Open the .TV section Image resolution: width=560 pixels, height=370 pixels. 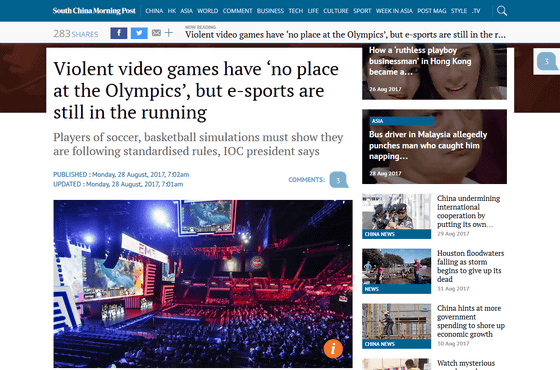[476, 11]
